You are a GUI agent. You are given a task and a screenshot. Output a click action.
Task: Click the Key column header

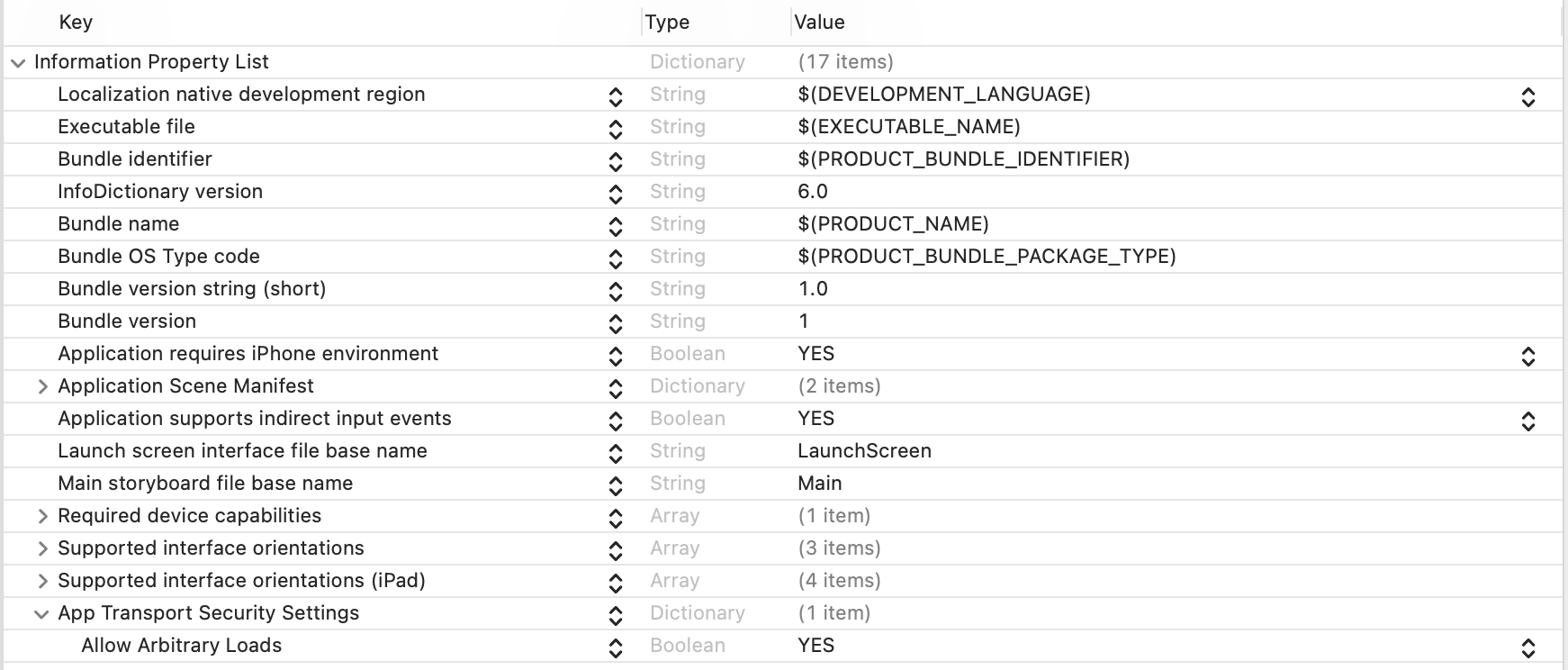pos(77,23)
